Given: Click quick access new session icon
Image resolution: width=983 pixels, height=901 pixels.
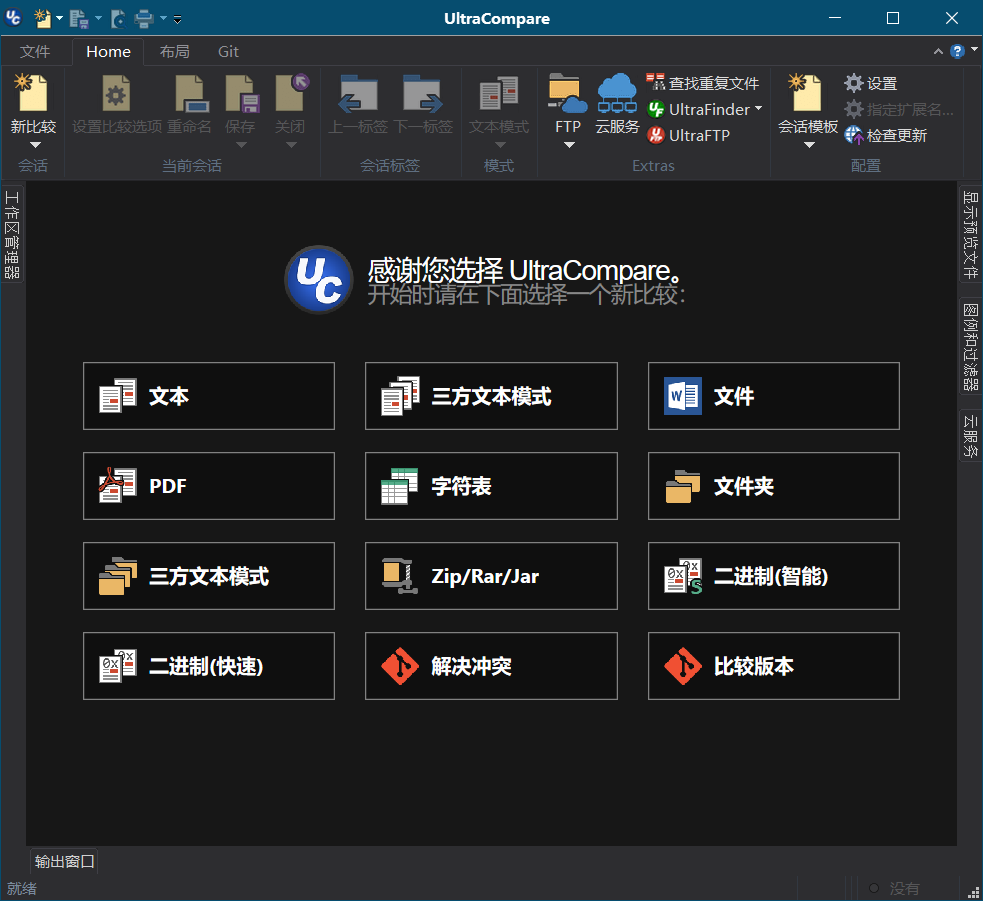Looking at the screenshot, I should (43, 18).
